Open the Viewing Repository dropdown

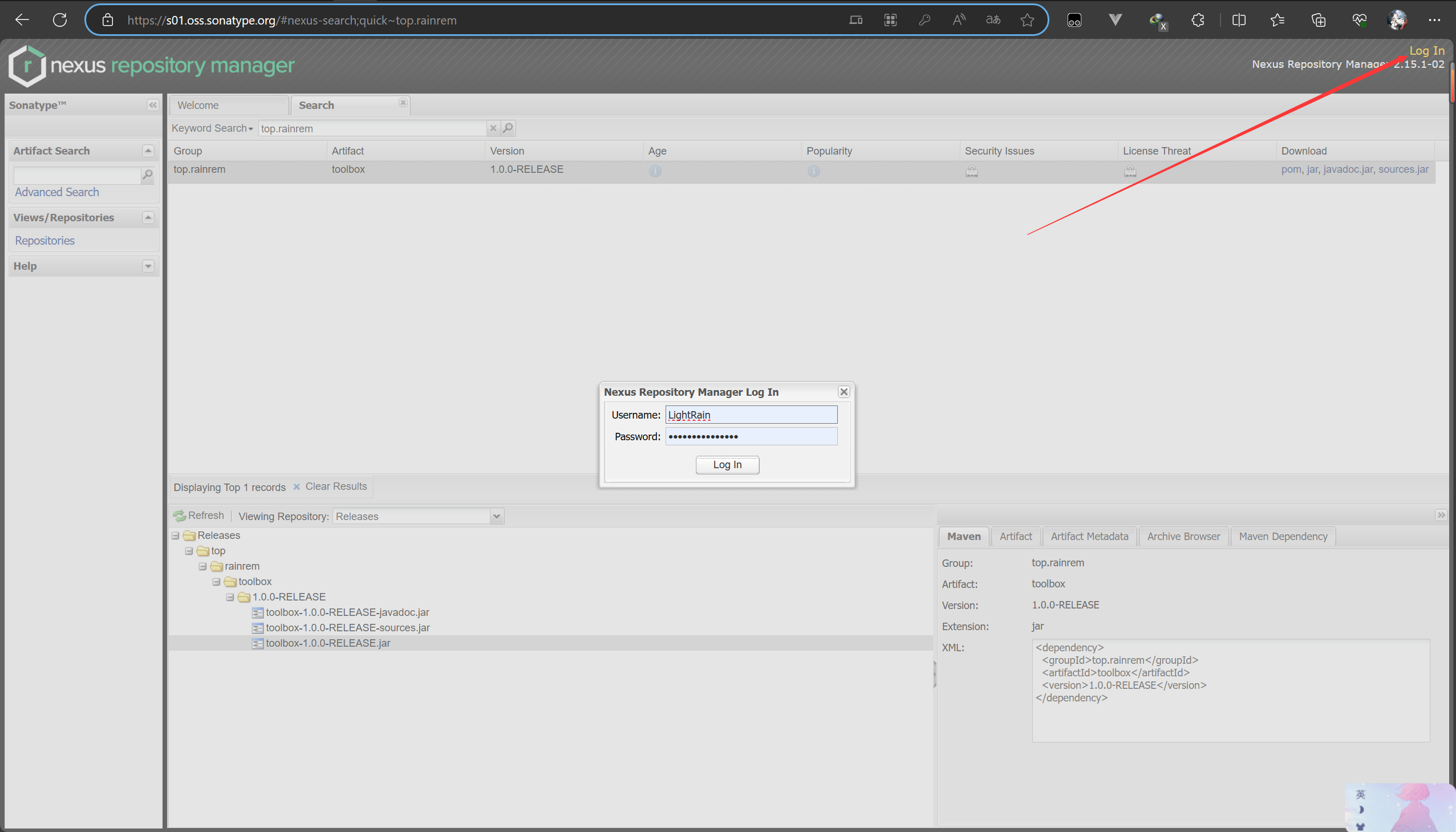tap(497, 517)
